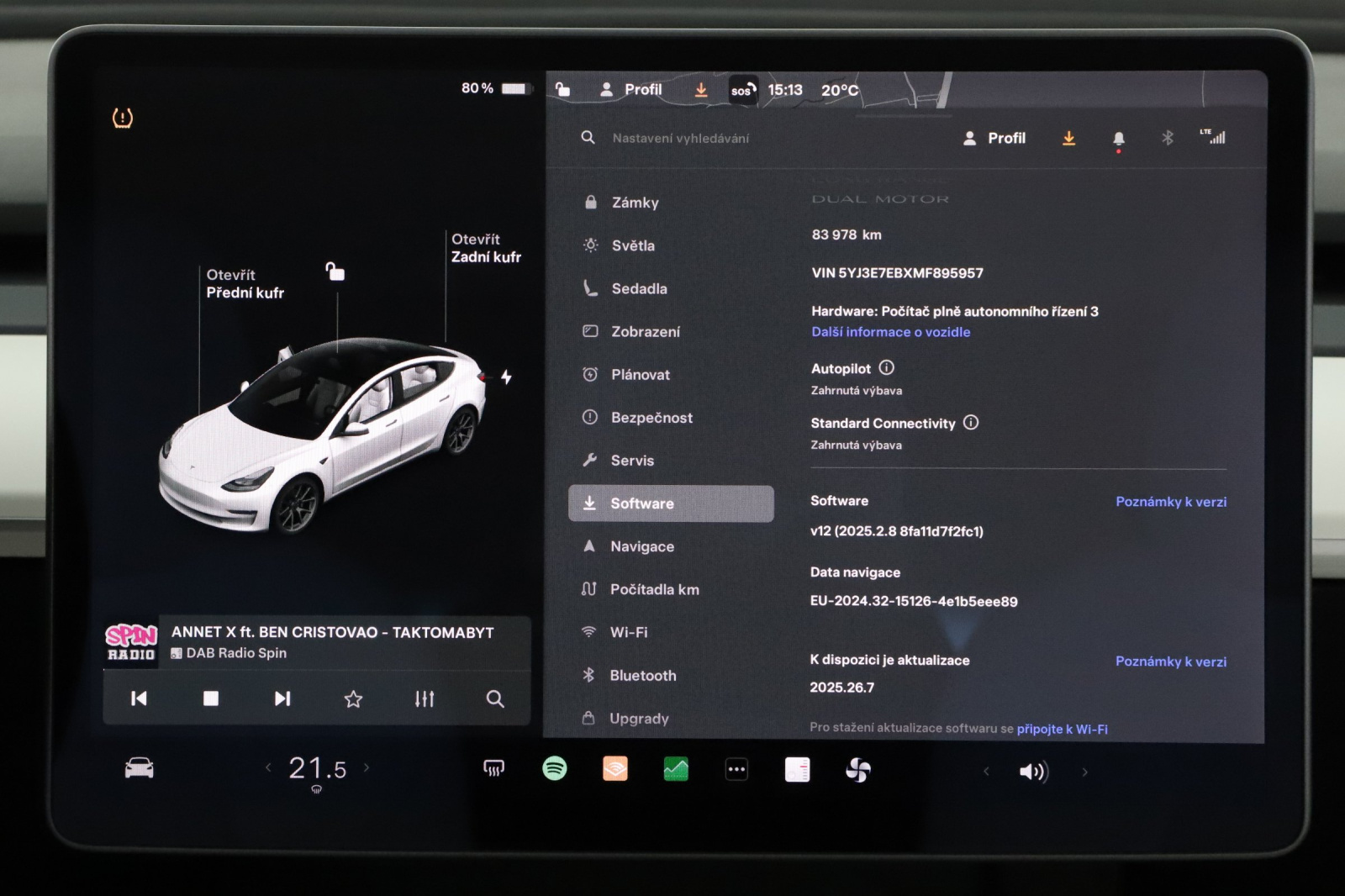Tap the speaker volume icon
Viewport: 1345px width, 896px height.
(1033, 772)
